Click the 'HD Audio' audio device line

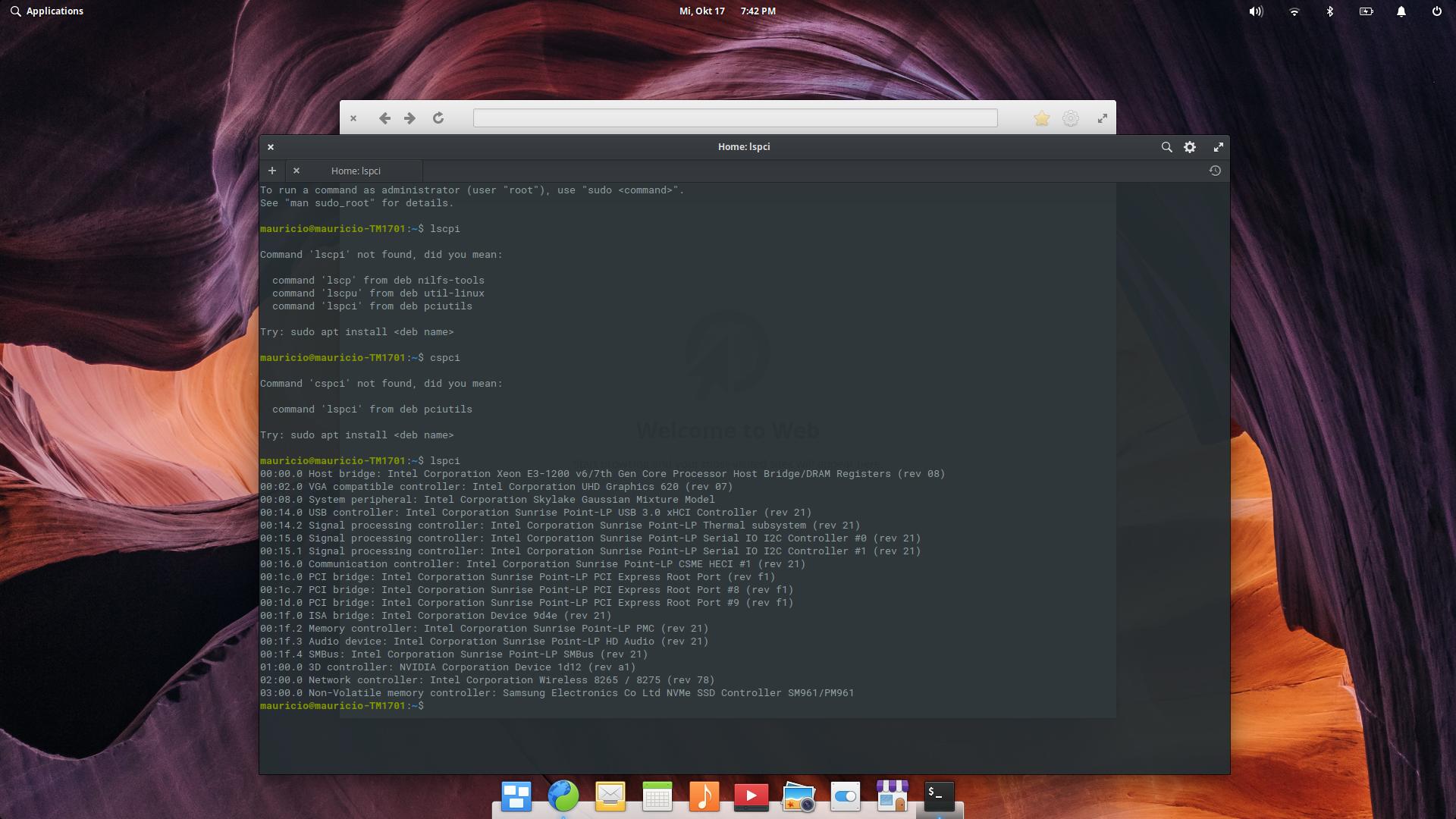485,642
